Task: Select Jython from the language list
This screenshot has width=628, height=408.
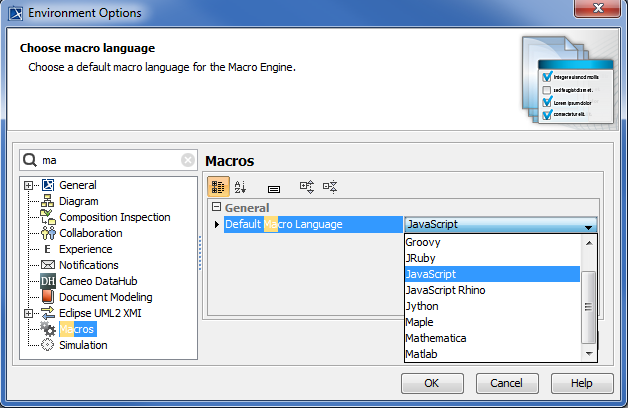Action: click(x=492, y=306)
